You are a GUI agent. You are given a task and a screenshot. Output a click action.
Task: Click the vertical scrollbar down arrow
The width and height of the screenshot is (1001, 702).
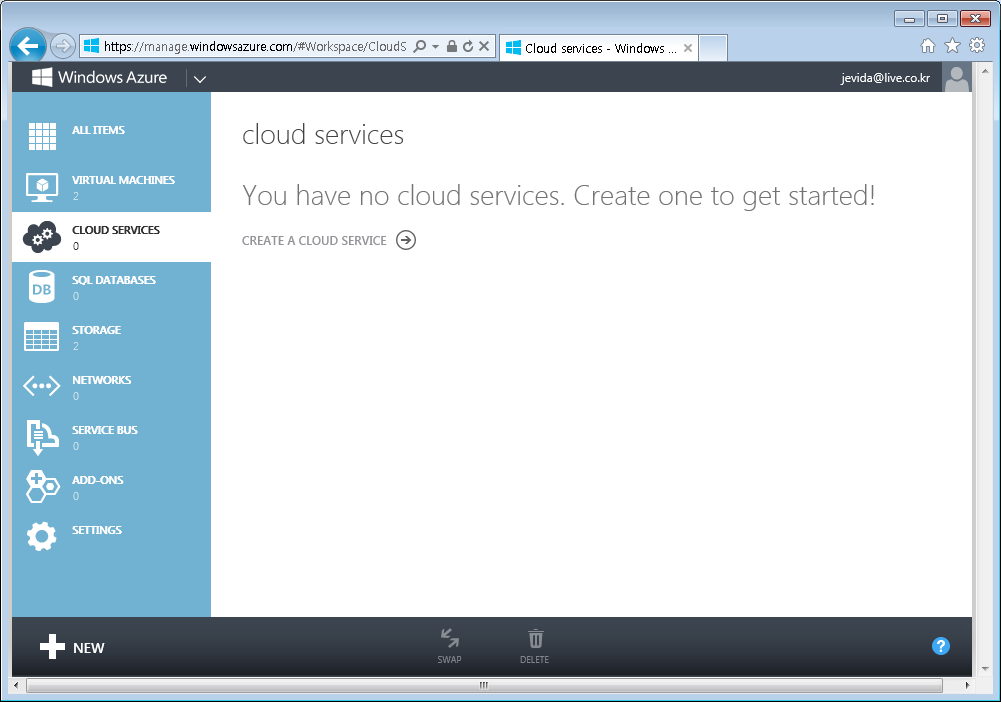tap(985, 668)
